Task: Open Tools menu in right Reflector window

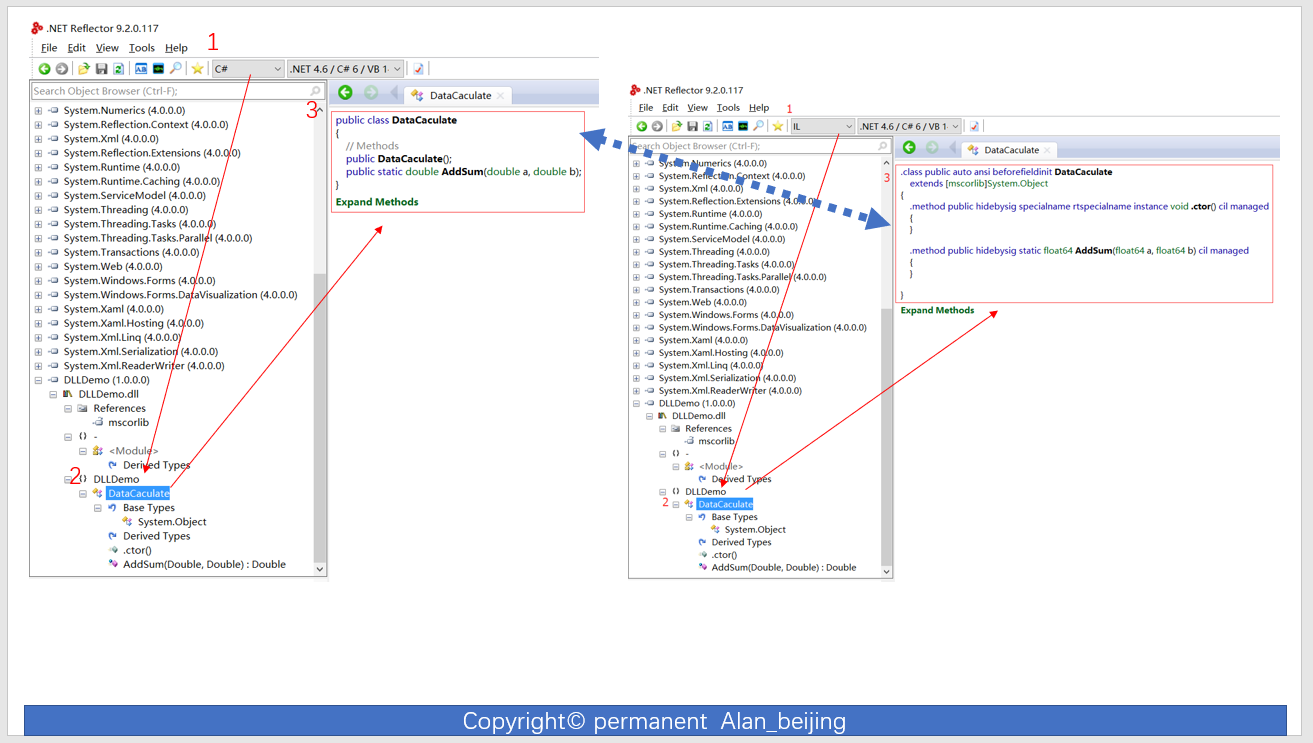Action: pyautogui.click(x=728, y=108)
